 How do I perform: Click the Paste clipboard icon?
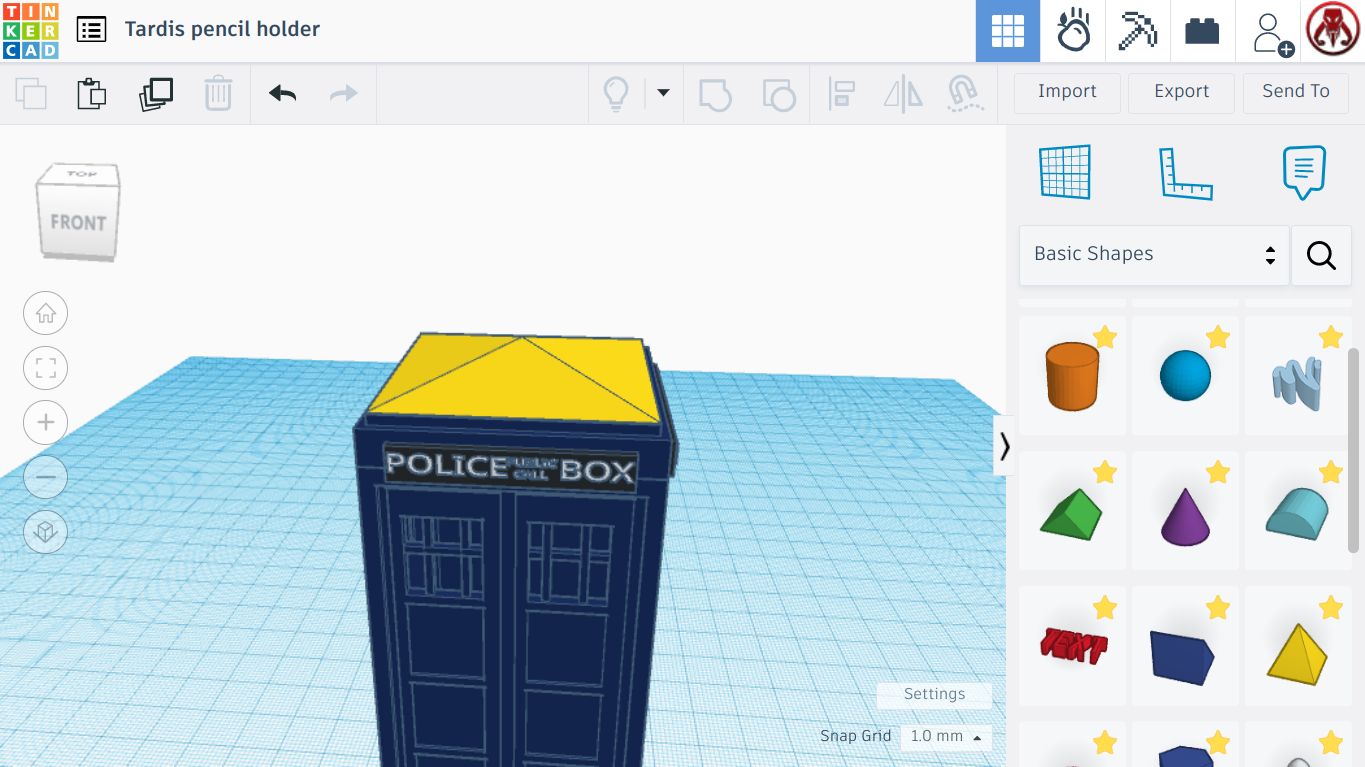[92, 94]
